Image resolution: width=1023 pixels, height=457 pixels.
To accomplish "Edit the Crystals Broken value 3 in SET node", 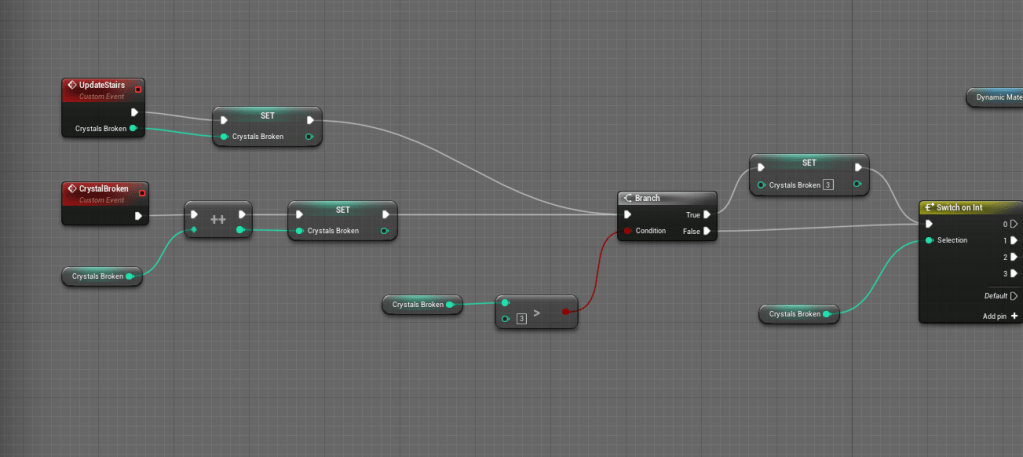I will [828, 185].
